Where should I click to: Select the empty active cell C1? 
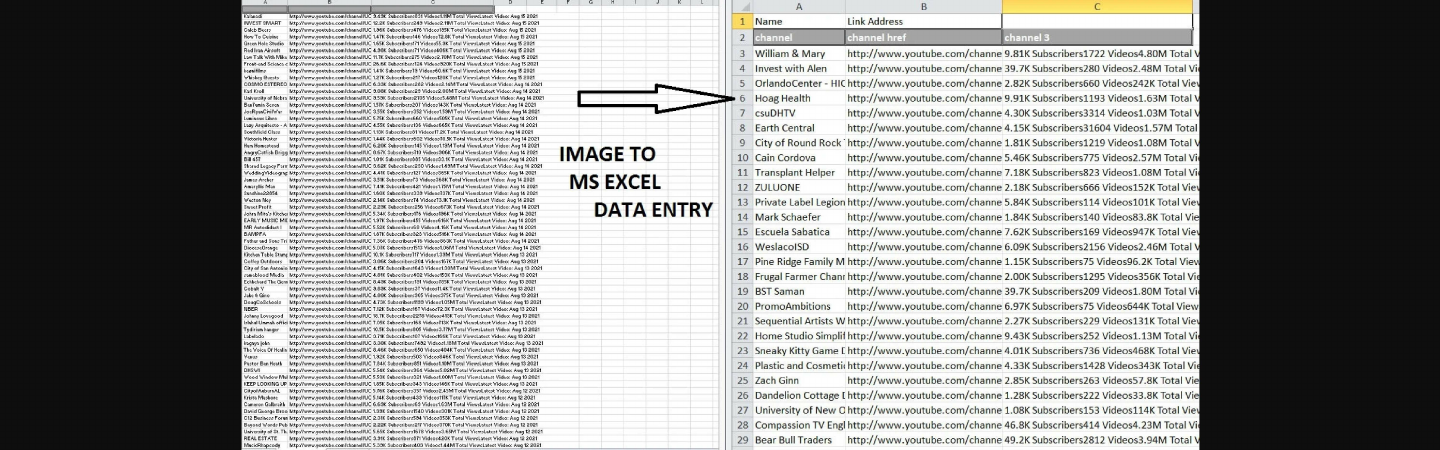coord(1097,21)
